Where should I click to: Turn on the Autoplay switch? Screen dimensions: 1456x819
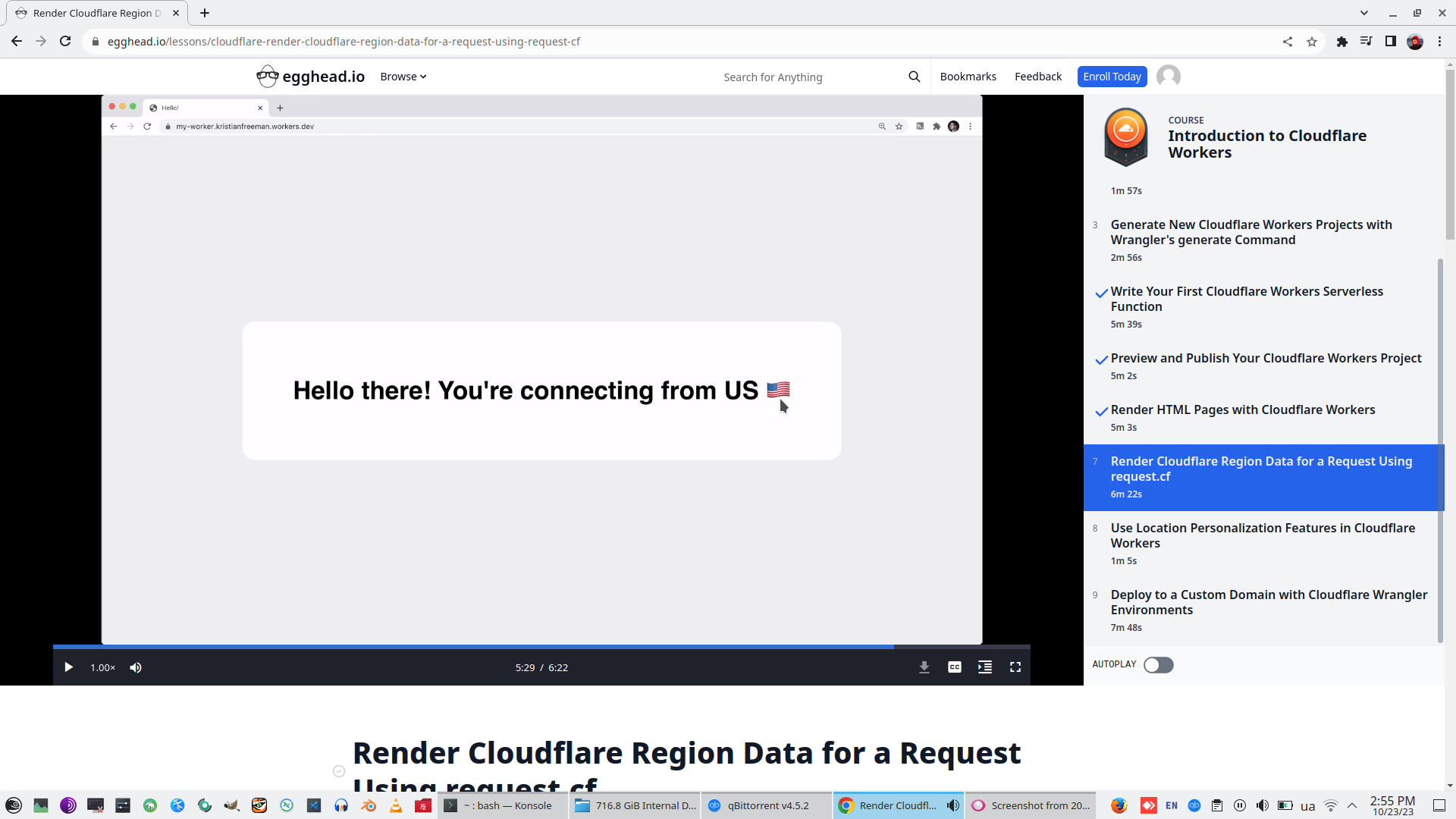point(1158,665)
